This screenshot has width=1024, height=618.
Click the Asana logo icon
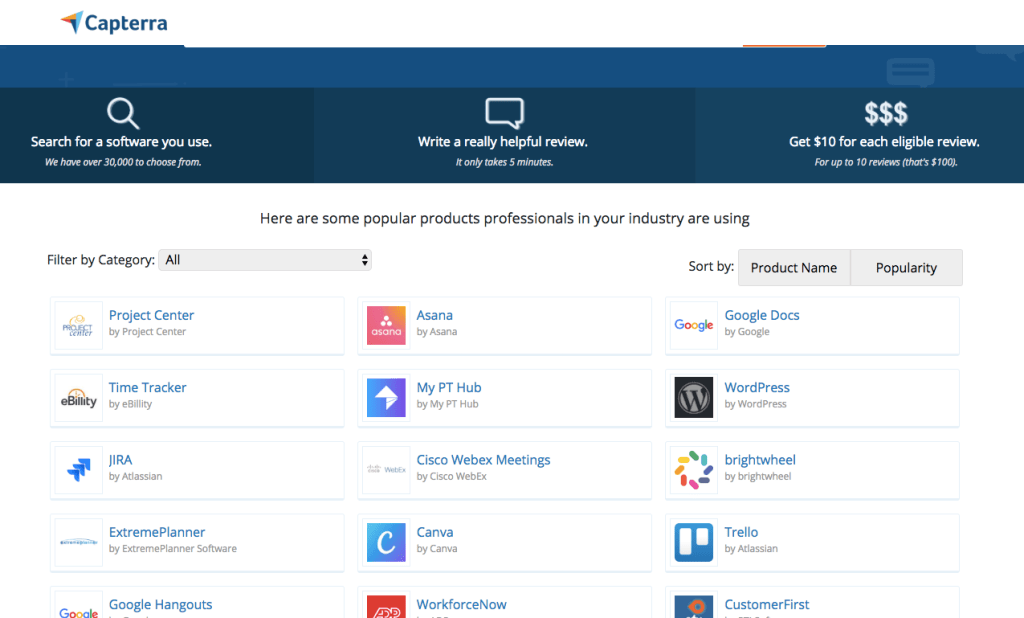386,325
